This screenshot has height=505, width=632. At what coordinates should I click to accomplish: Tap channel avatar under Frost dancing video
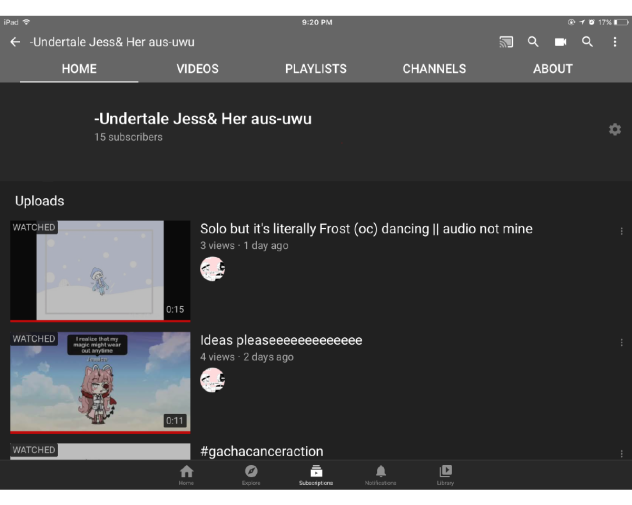coord(212,269)
